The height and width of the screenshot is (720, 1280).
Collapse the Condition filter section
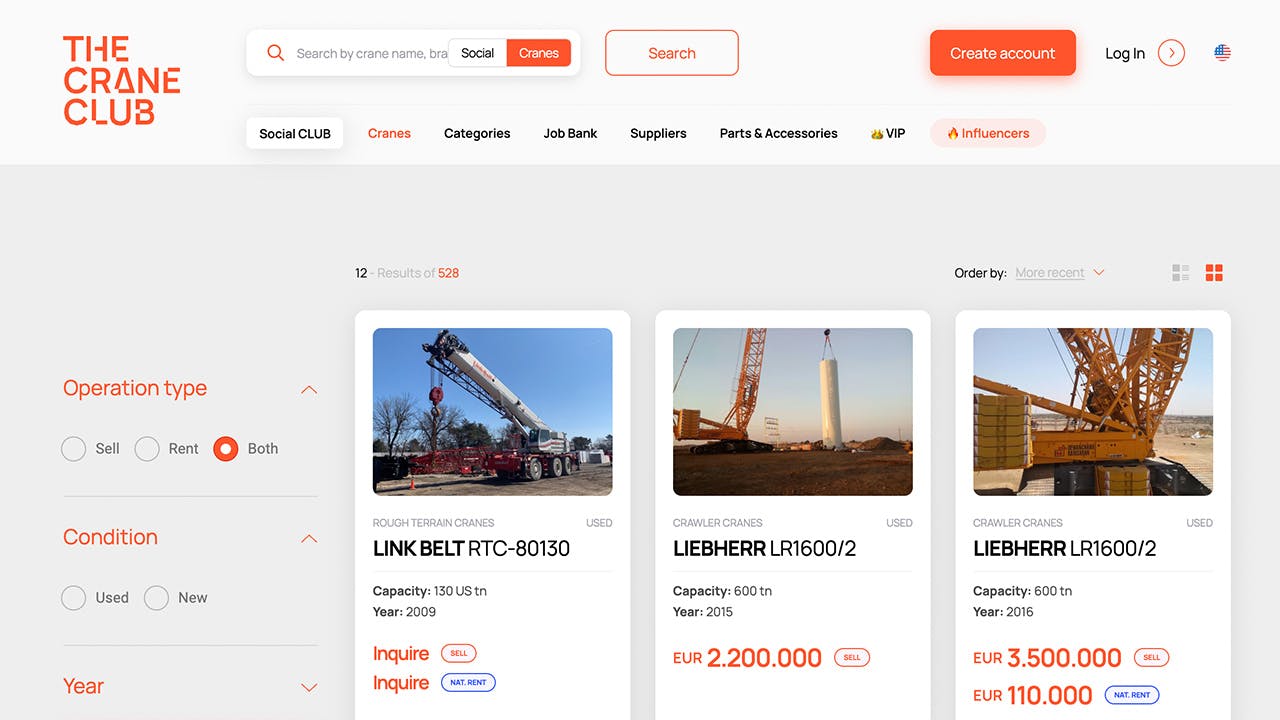click(309, 539)
